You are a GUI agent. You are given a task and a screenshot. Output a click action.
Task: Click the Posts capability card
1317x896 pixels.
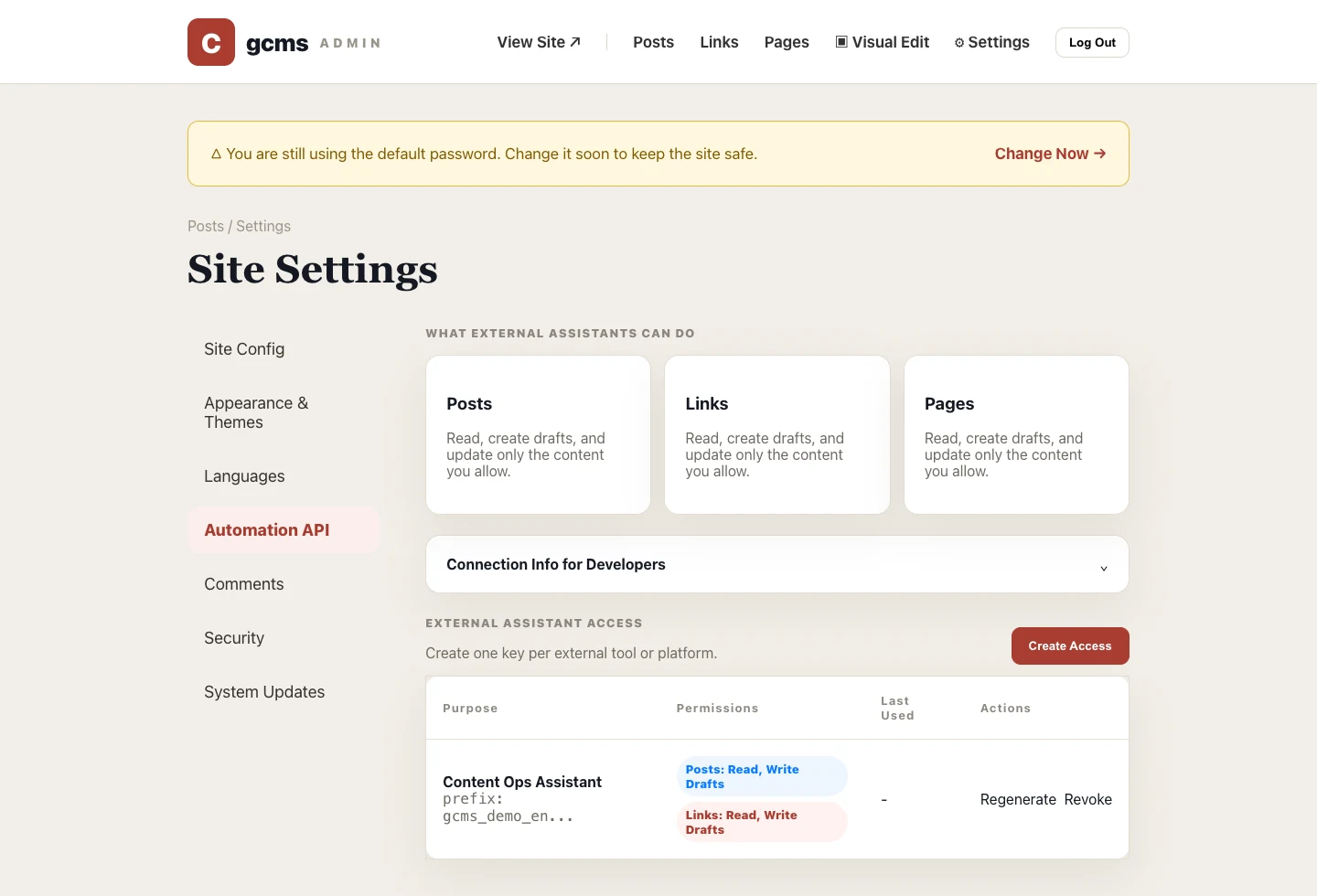point(538,434)
